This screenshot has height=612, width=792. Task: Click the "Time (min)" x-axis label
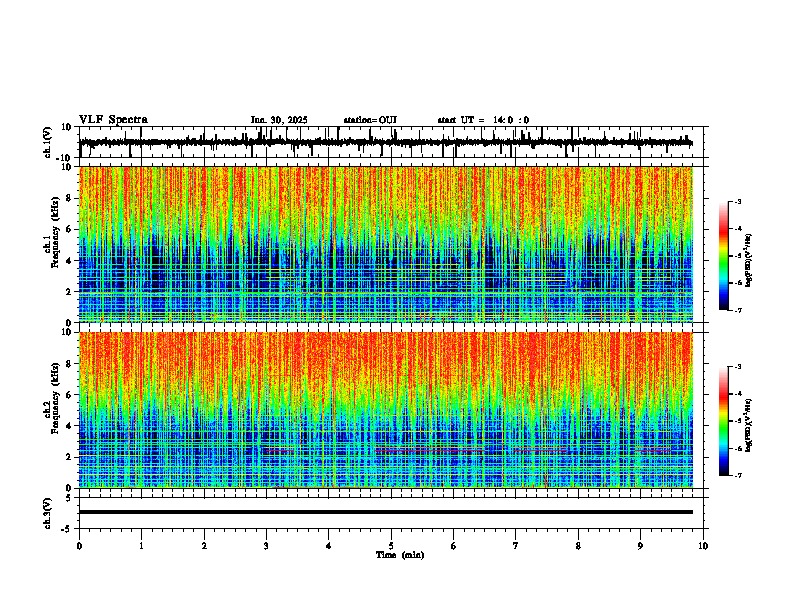coord(400,555)
